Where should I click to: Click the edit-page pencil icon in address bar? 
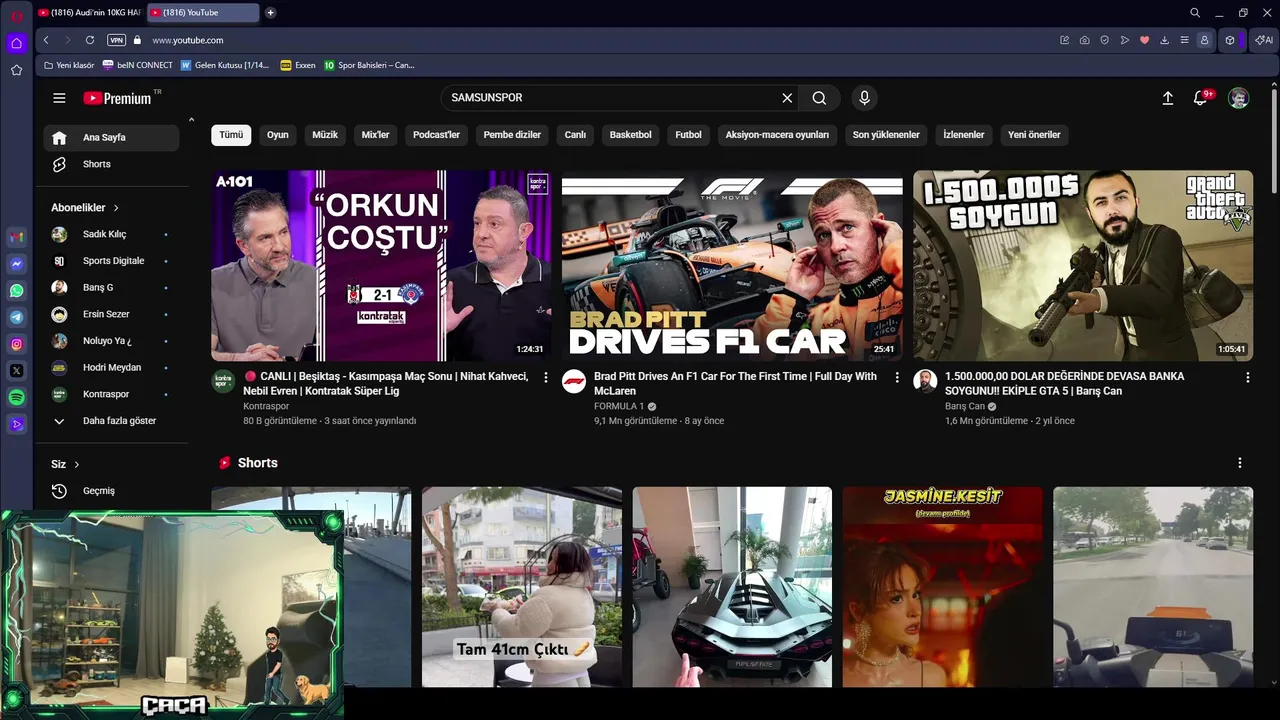pyautogui.click(x=1065, y=40)
